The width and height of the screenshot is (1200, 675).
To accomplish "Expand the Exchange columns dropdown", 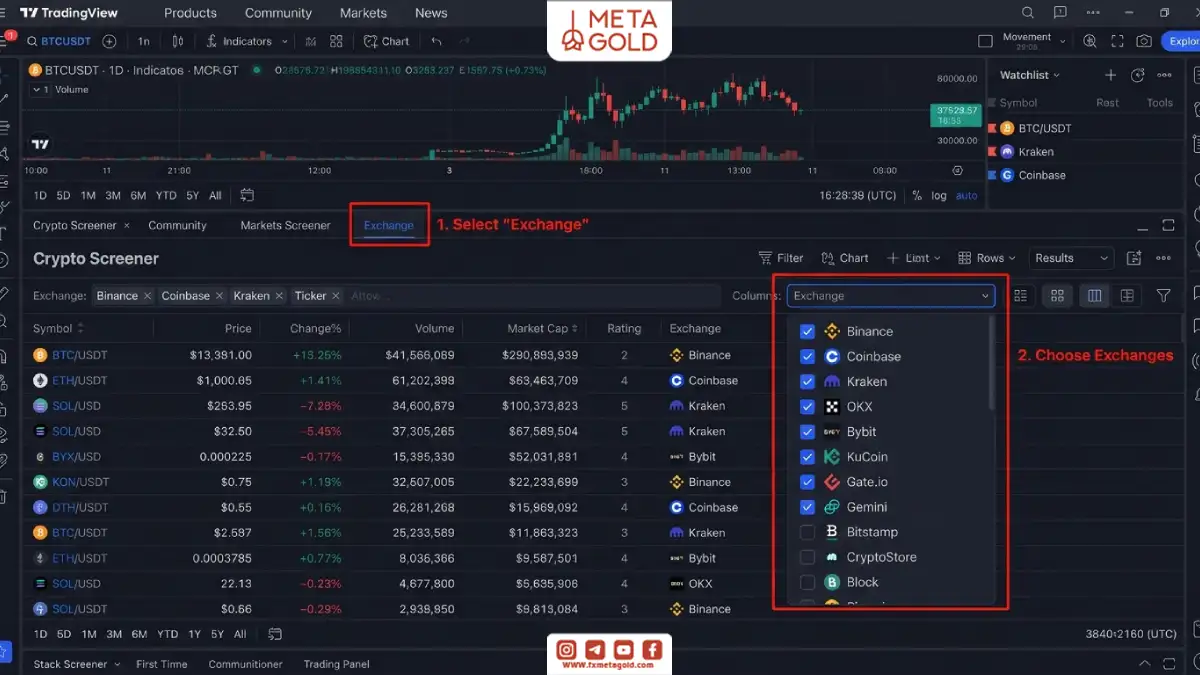I will coord(891,296).
